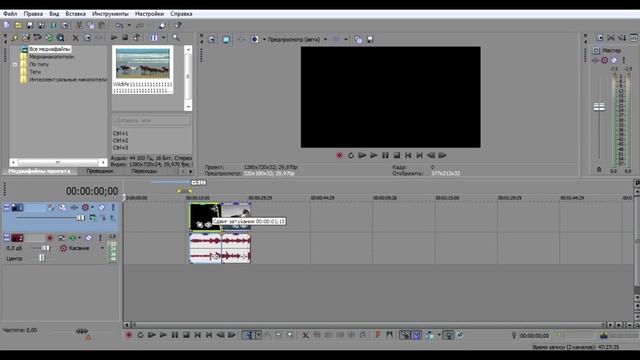Switch to the 'Проводник' tab

point(100,171)
